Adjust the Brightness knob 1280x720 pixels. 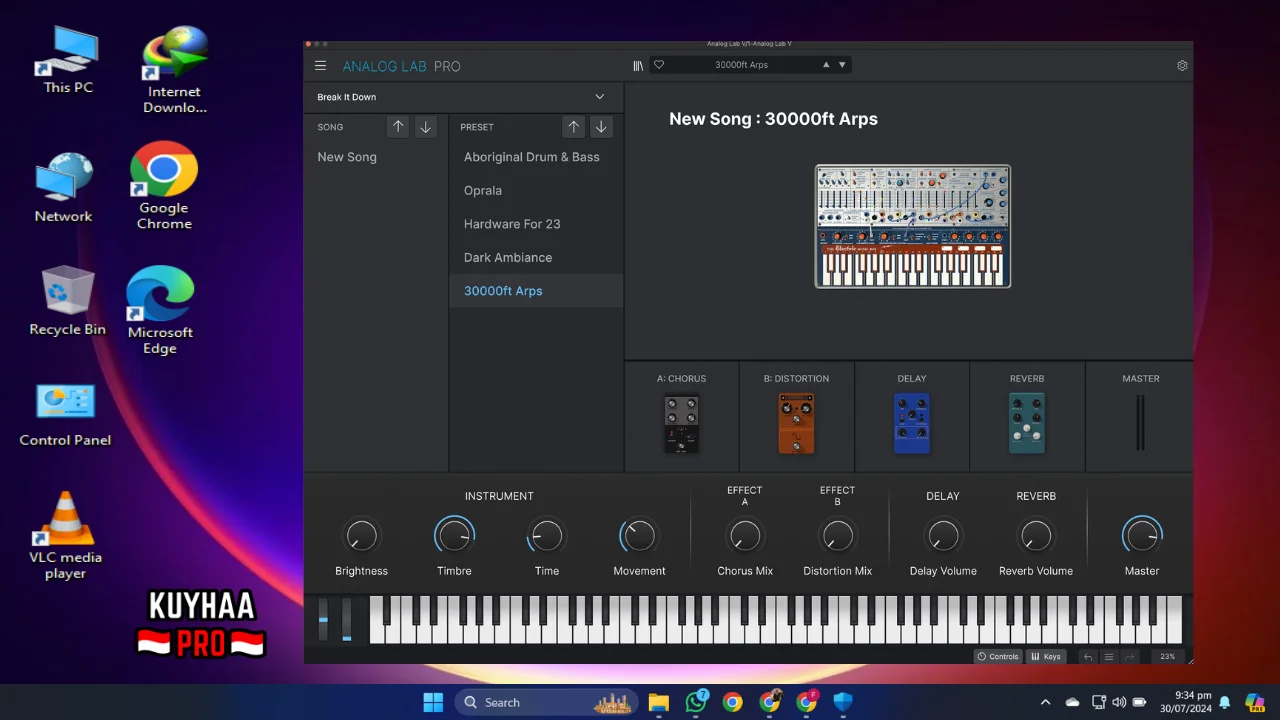(361, 536)
